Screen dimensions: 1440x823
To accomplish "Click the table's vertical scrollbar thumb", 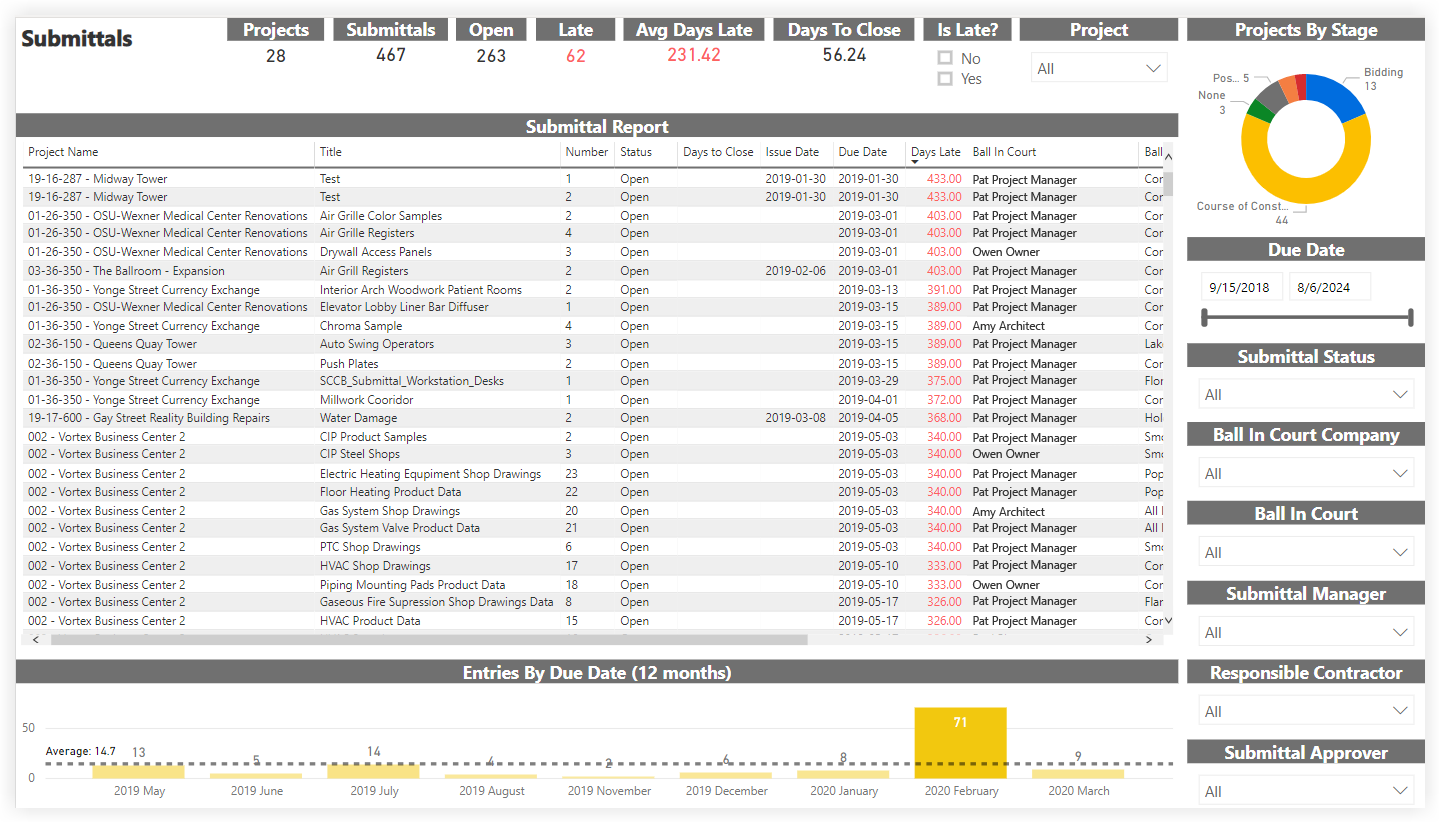I will click(1168, 183).
